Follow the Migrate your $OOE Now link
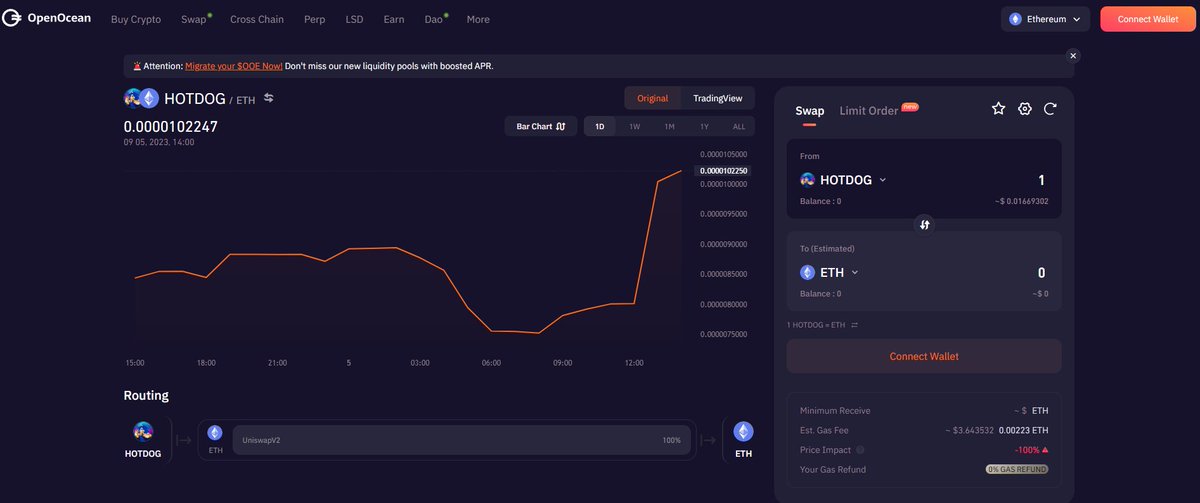 (234, 66)
